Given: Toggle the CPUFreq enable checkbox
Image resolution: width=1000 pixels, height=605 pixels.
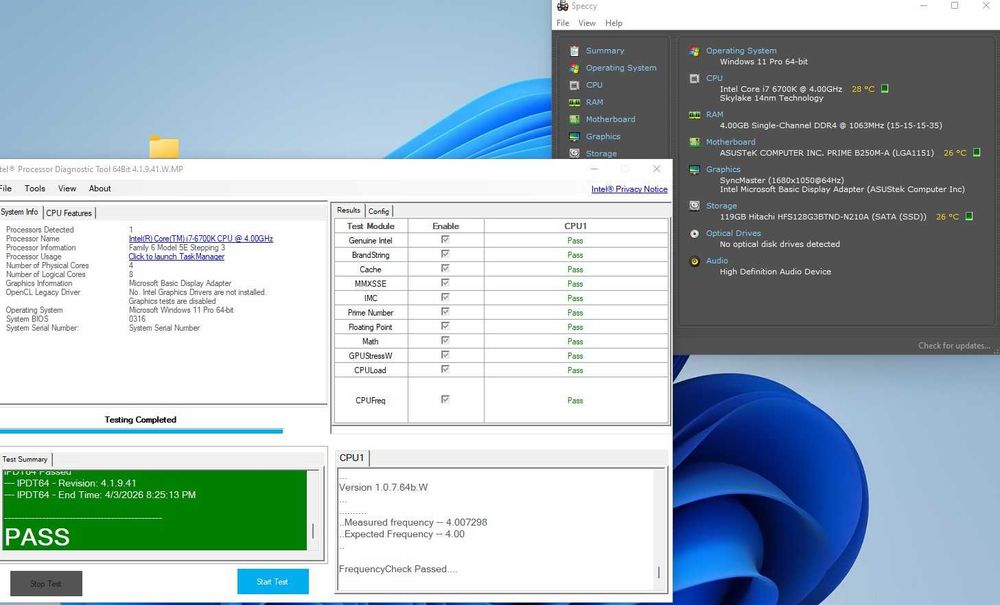Looking at the screenshot, I should pyautogui.click(x=445, y=400).
